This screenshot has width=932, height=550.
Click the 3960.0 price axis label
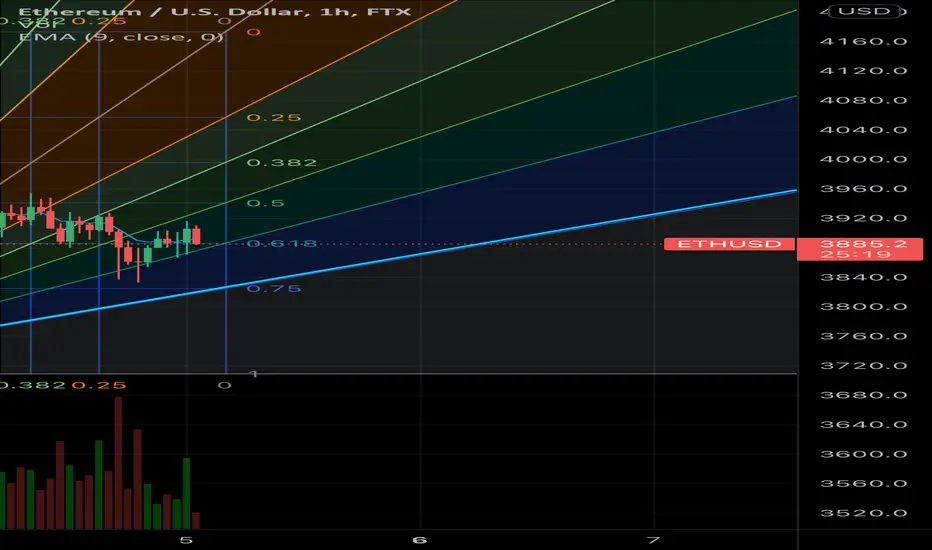(863, 188)
